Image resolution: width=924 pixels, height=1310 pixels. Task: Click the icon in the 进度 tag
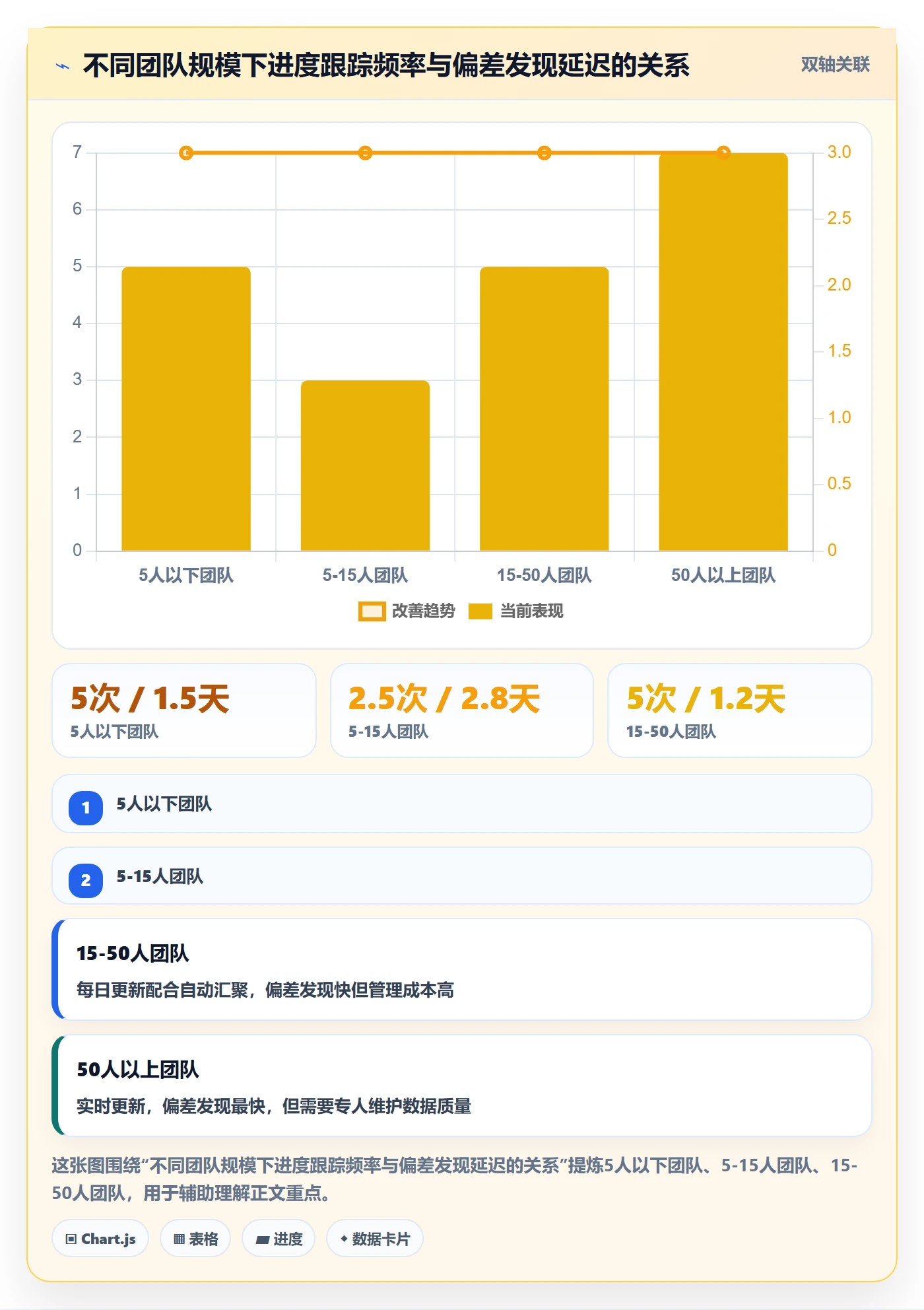click(x=262, y=1240)
